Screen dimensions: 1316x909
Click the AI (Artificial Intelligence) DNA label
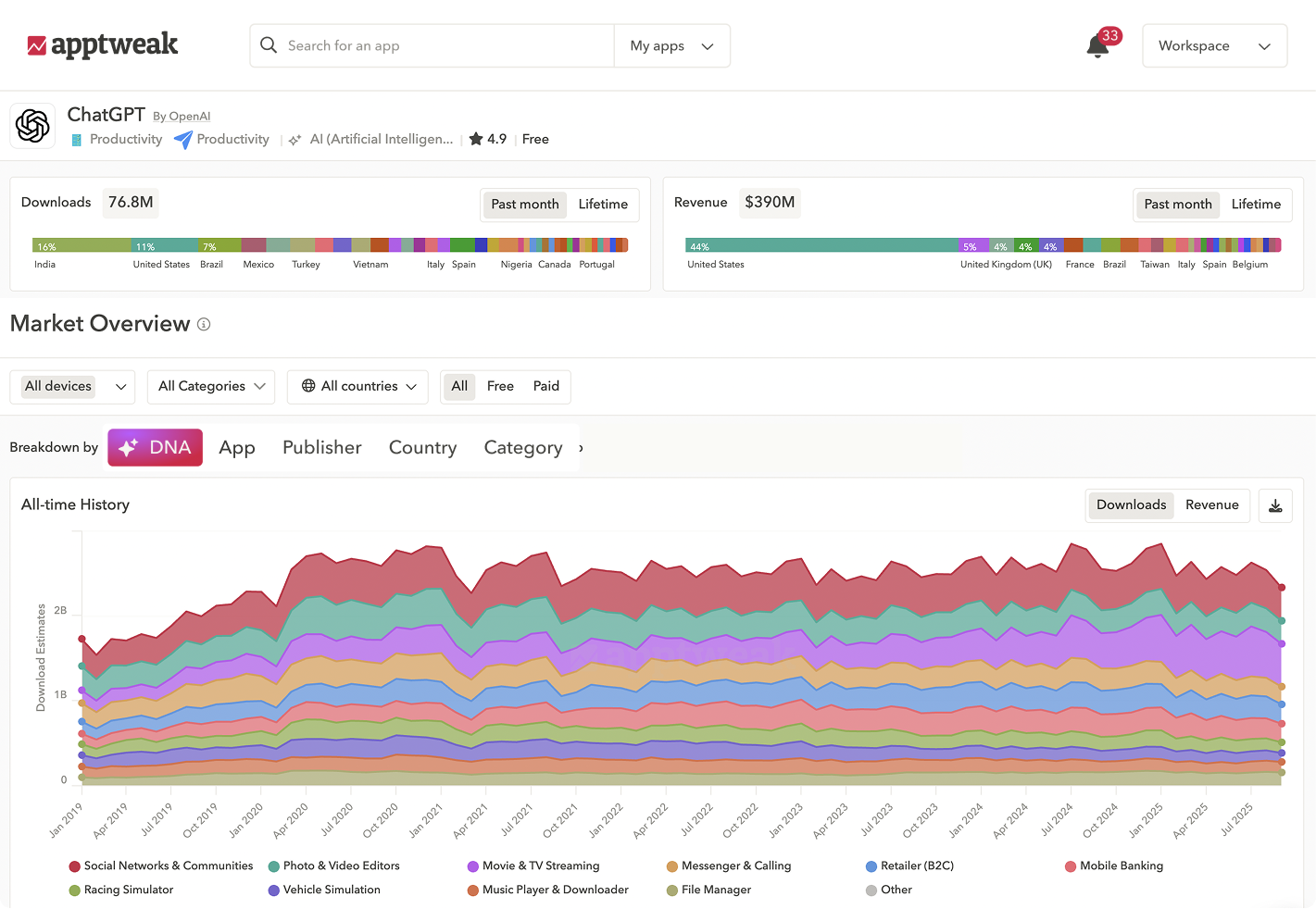[x=382, y=140]
